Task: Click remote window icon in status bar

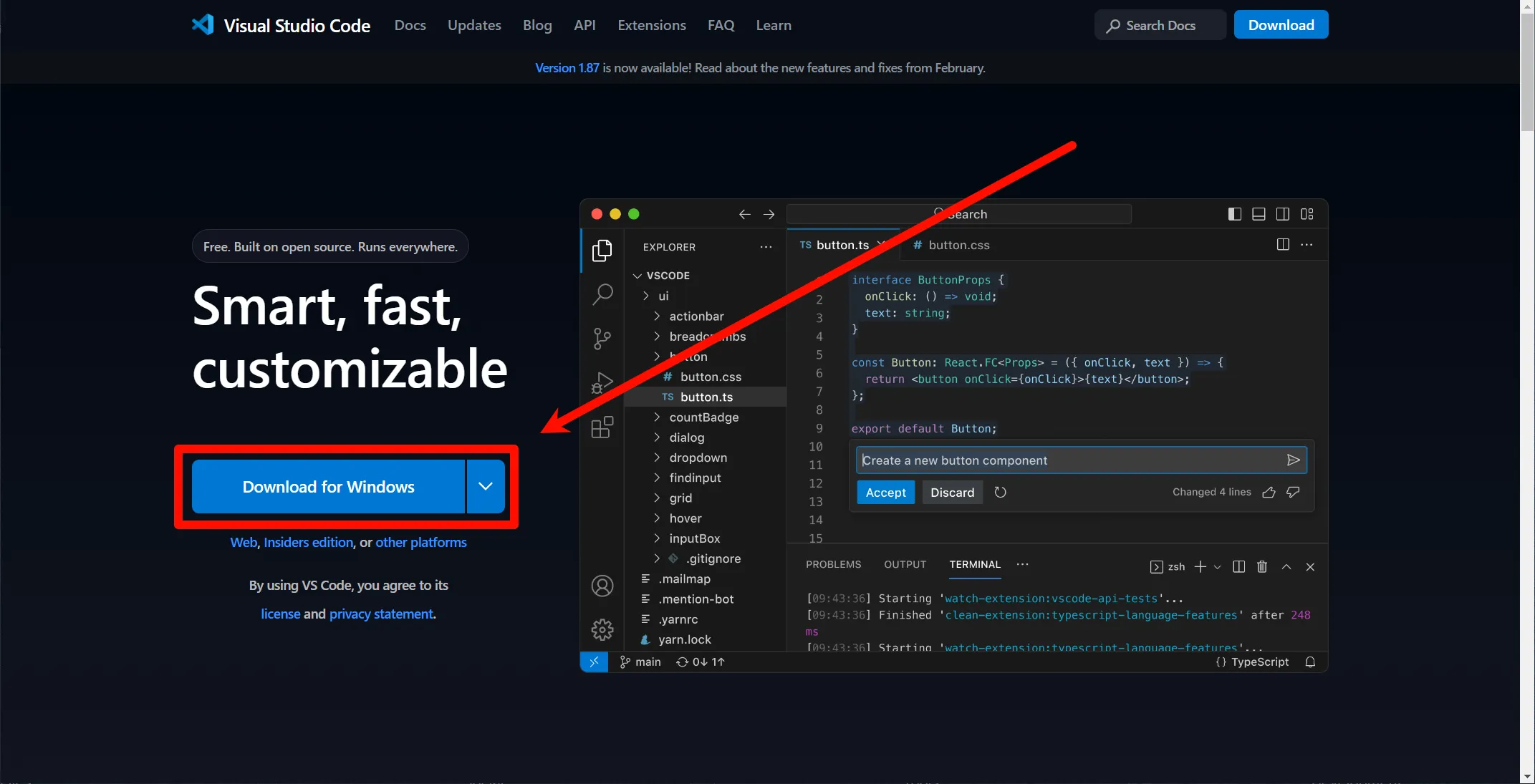Action: [x=594, y=662]
